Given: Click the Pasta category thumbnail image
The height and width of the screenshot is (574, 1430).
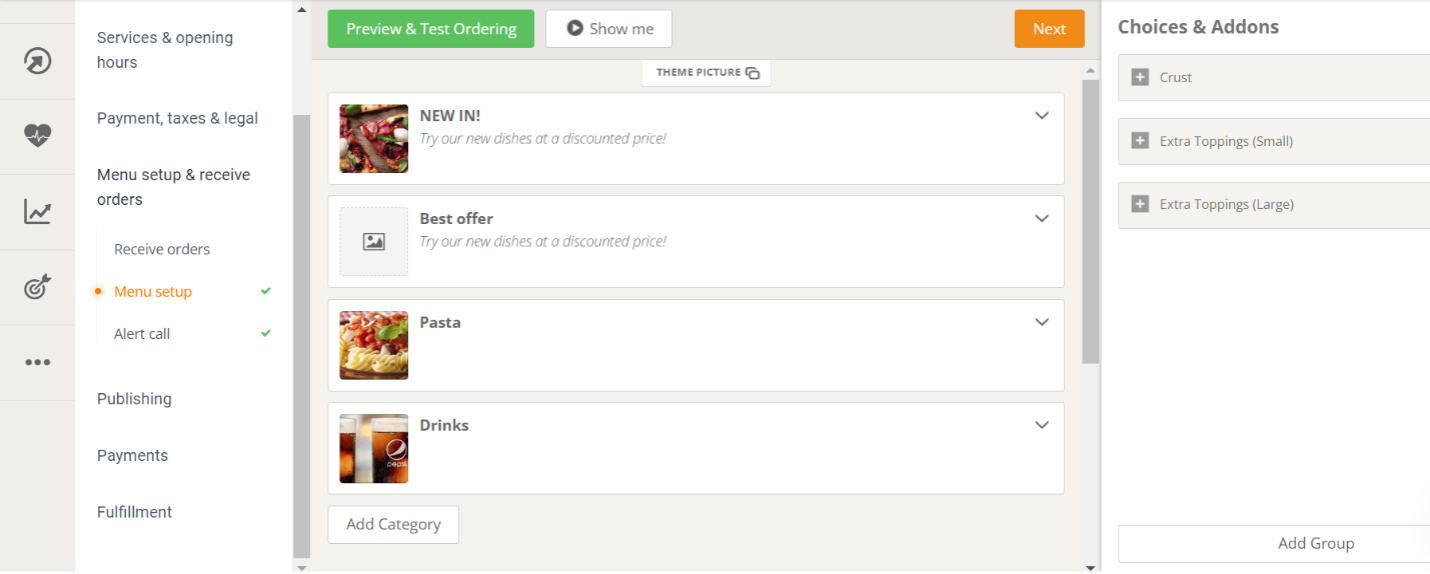Looking at the screenshot, I should point(374,345).
